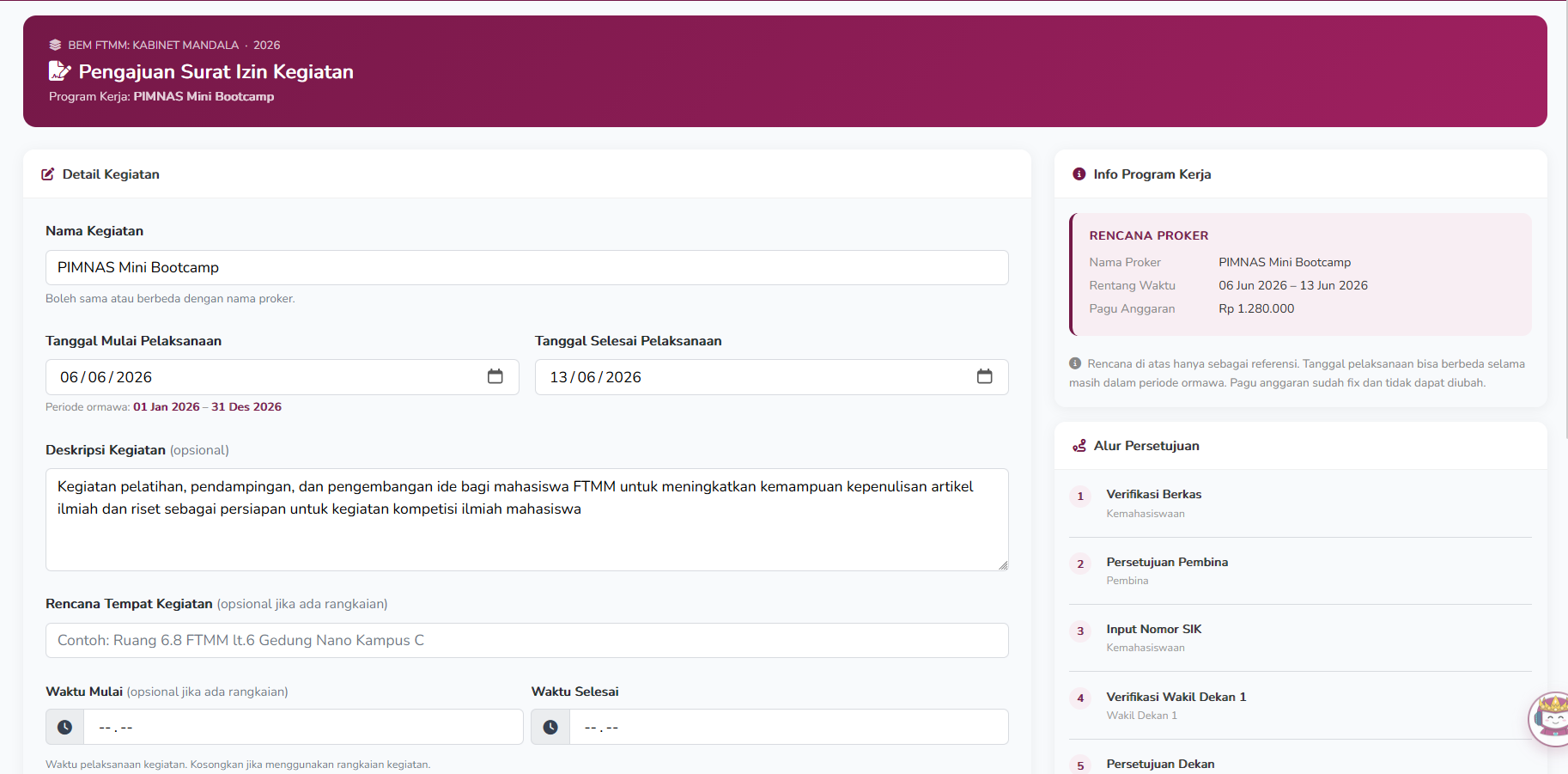Click the Waktu Mulai time input
This screenshot has width=1568, height=774.
pos(303,727)
